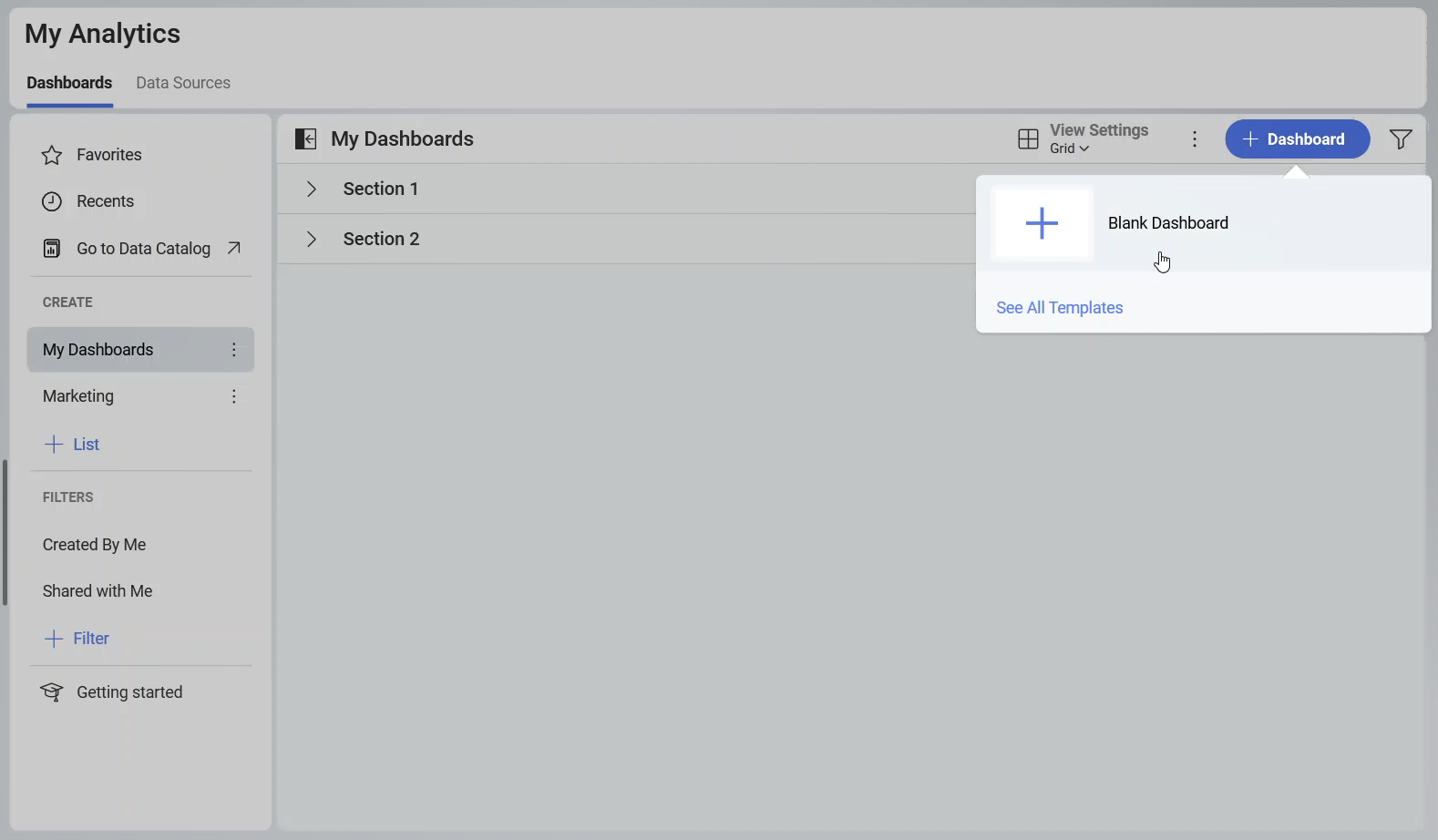Switch to the Dashboards tab
This screenshot has height=840, width=1438.
(x=69, y=83)
